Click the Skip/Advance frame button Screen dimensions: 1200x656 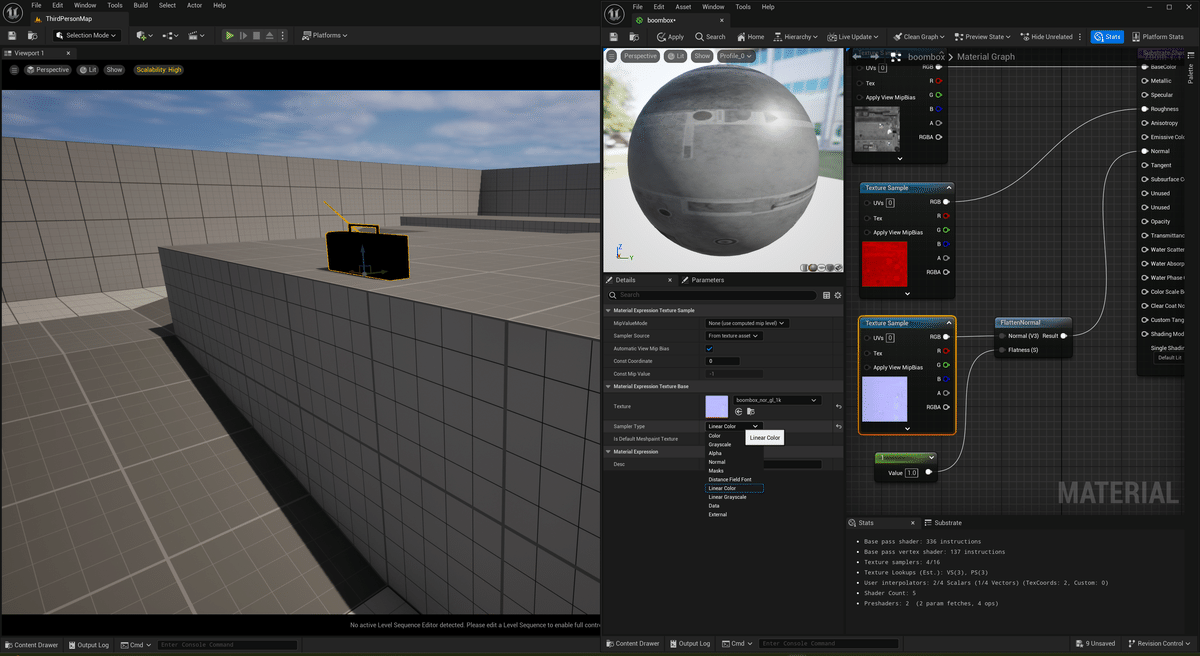(x=243, y=36)
